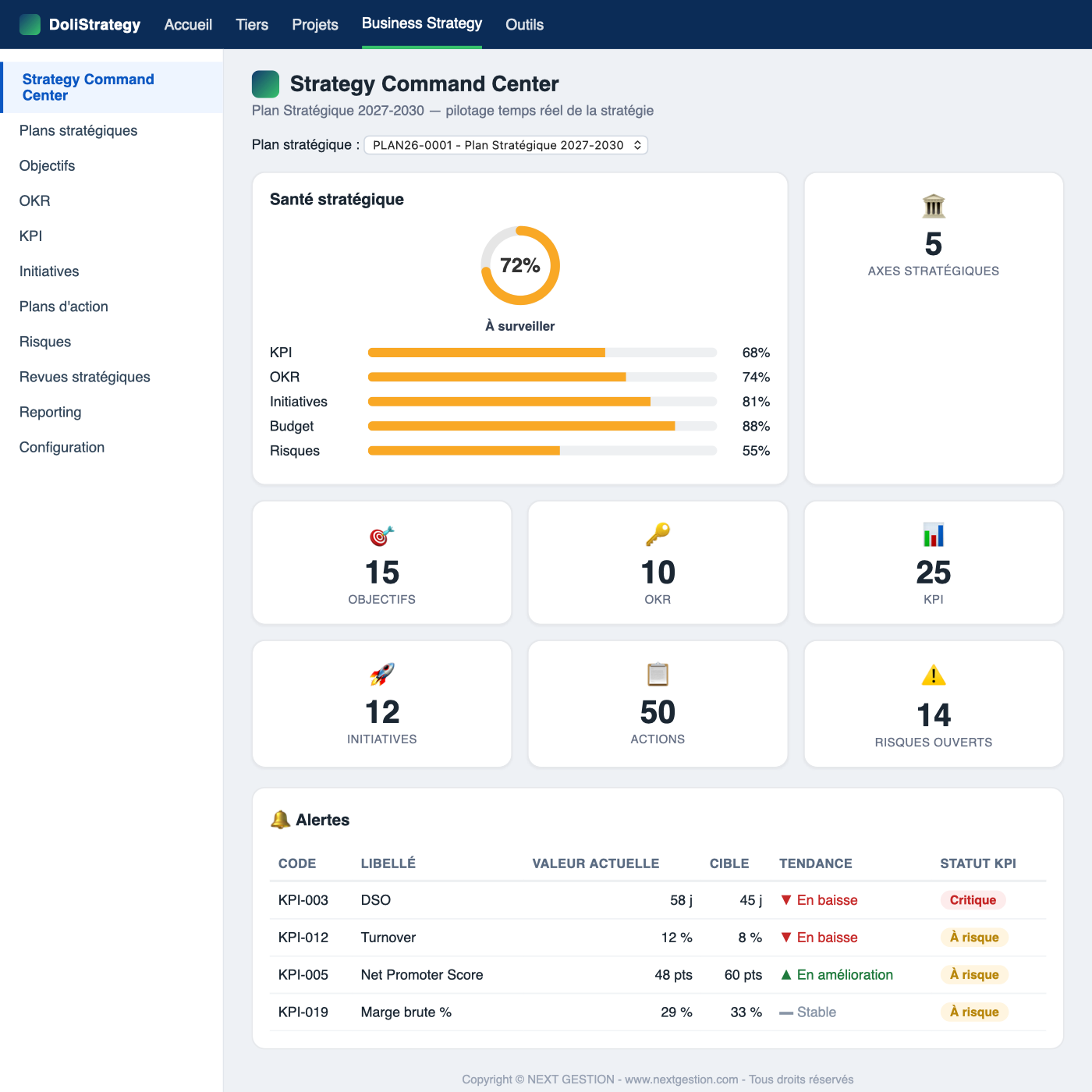Select Tiers in the top navigation
Image resolution: width=1092 pixels, height=1092 pixels.
click(252, 24)
